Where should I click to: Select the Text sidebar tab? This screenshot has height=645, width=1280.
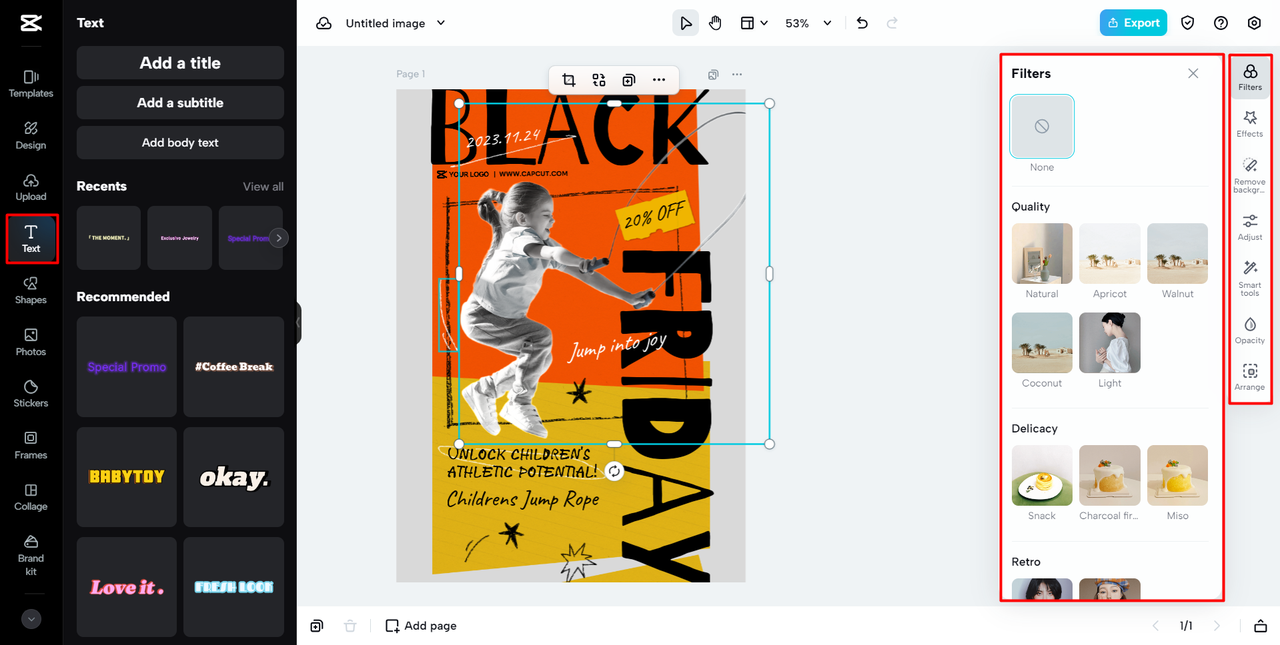31,239
